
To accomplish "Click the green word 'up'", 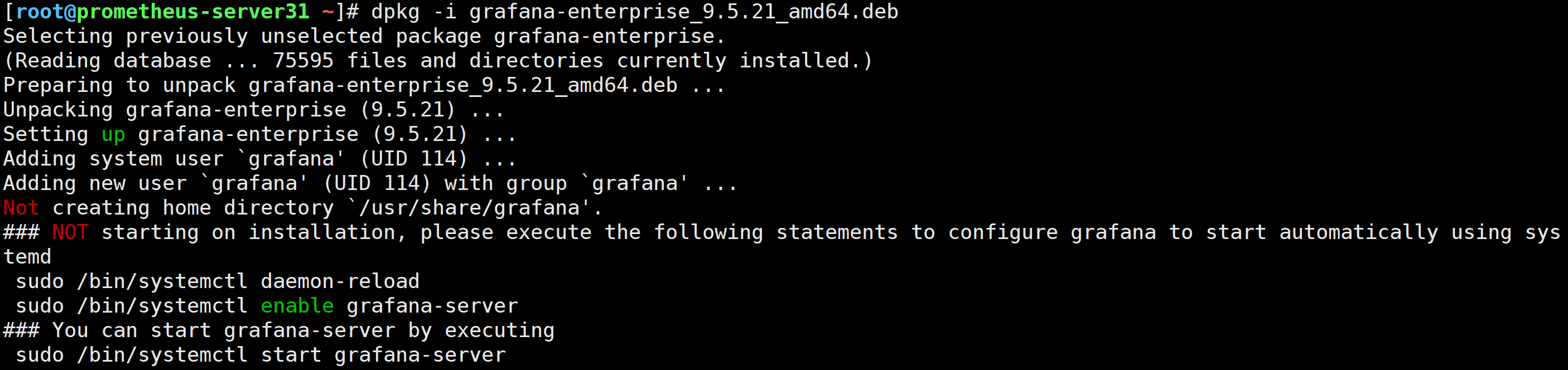I will [x=113, y=134].
